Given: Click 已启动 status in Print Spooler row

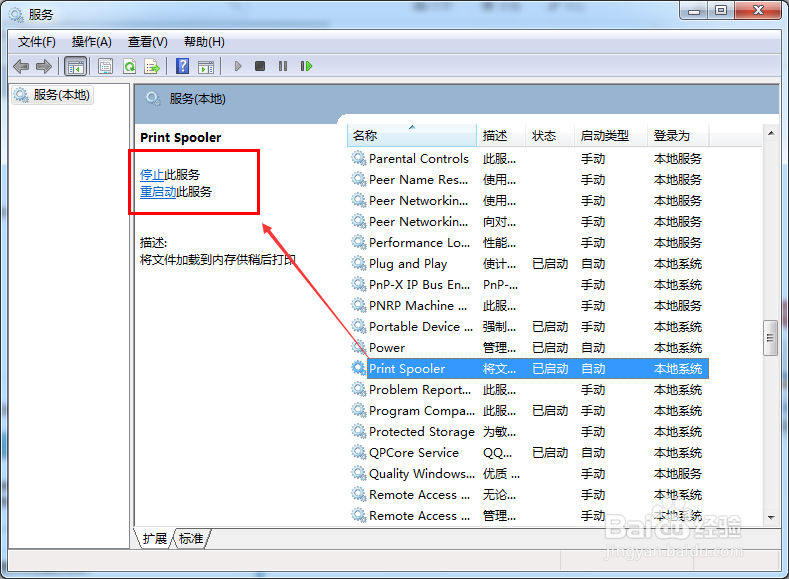Looking at the screenshot, I should pyautogui.click(x=550, y=369).
